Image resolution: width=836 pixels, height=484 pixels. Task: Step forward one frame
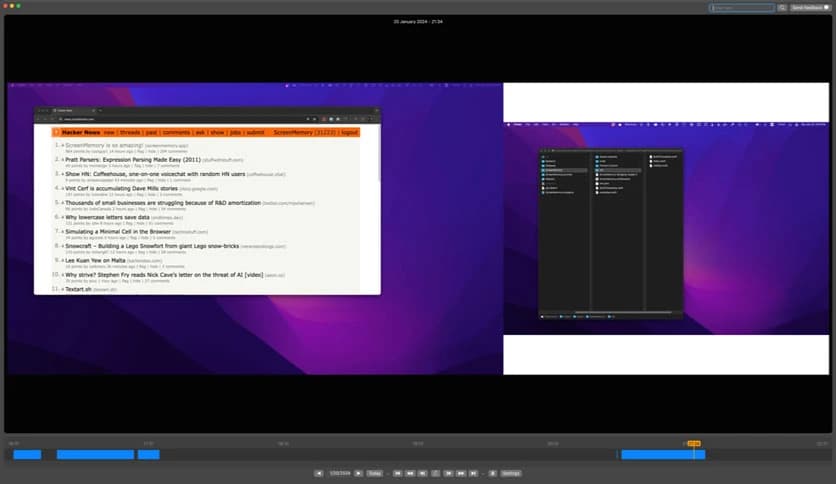tap(448, 473)
